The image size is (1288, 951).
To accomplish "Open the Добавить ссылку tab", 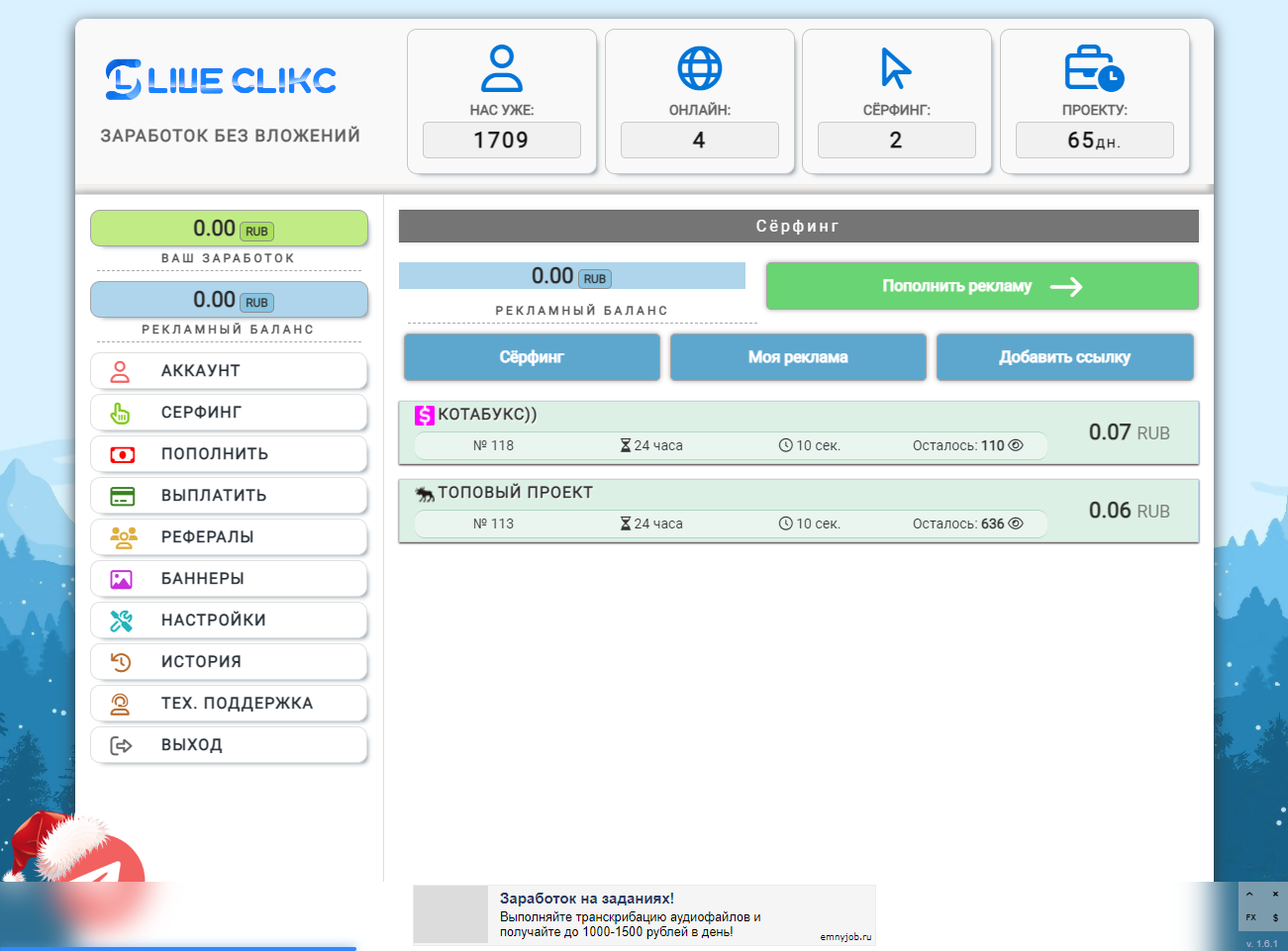I will [x=1064, y=357].
